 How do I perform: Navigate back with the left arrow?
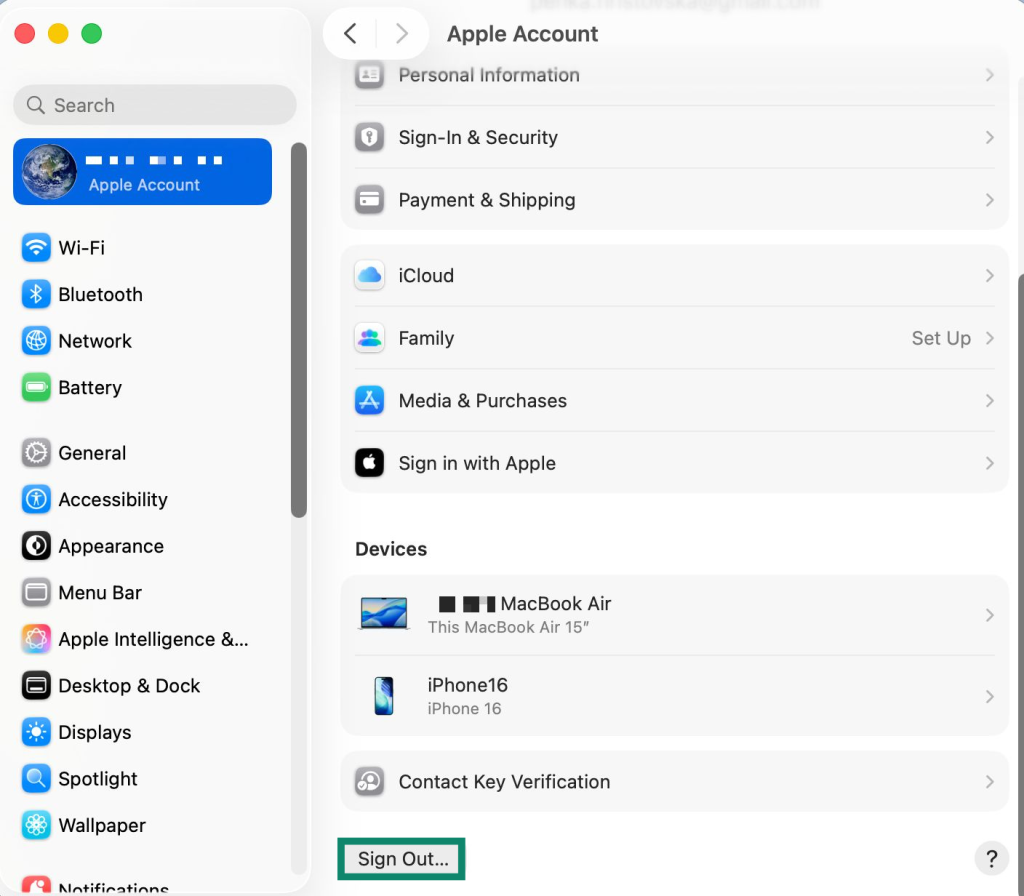(349, 33)
